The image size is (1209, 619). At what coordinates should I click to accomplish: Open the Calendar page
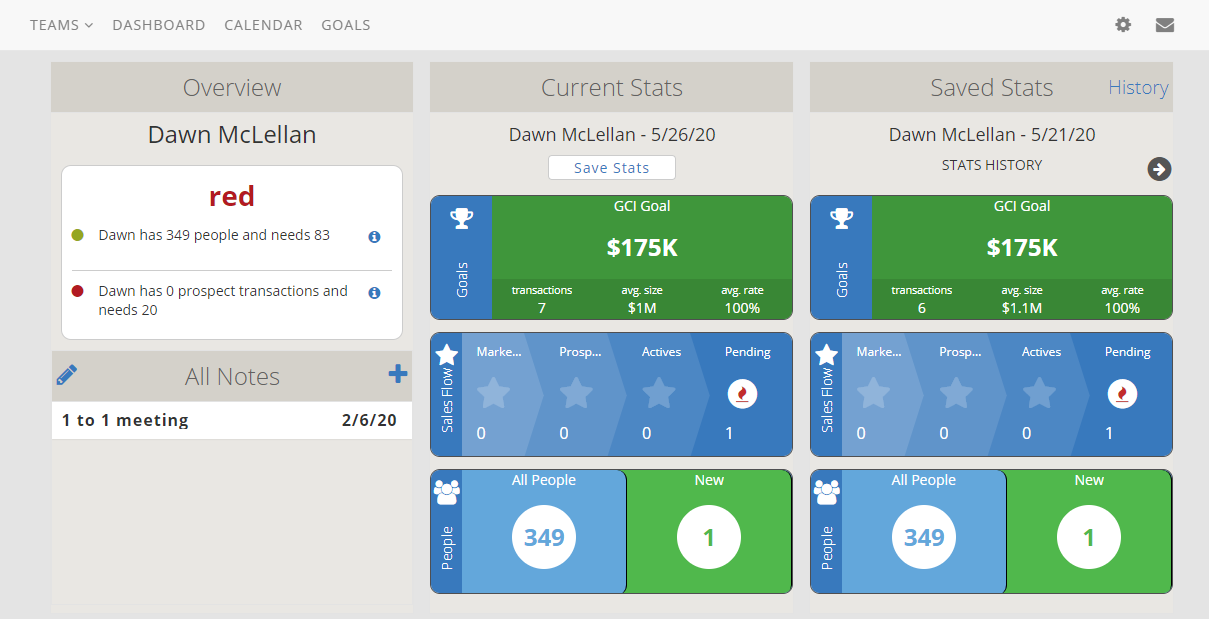(263, 25)
